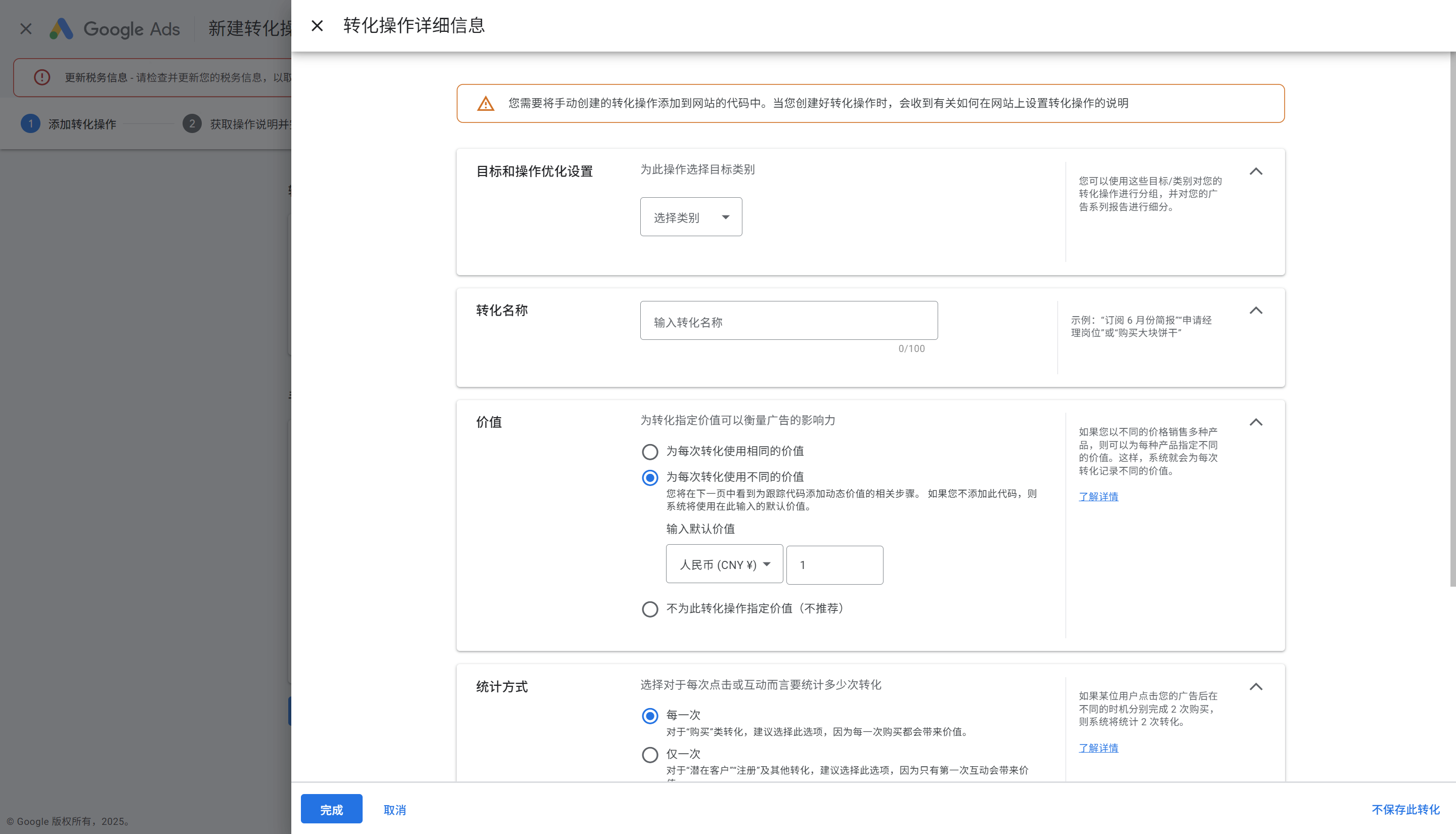Select 仅一次 counting radio option
Screen dimensions: 1456x834
tap(649, 755)
